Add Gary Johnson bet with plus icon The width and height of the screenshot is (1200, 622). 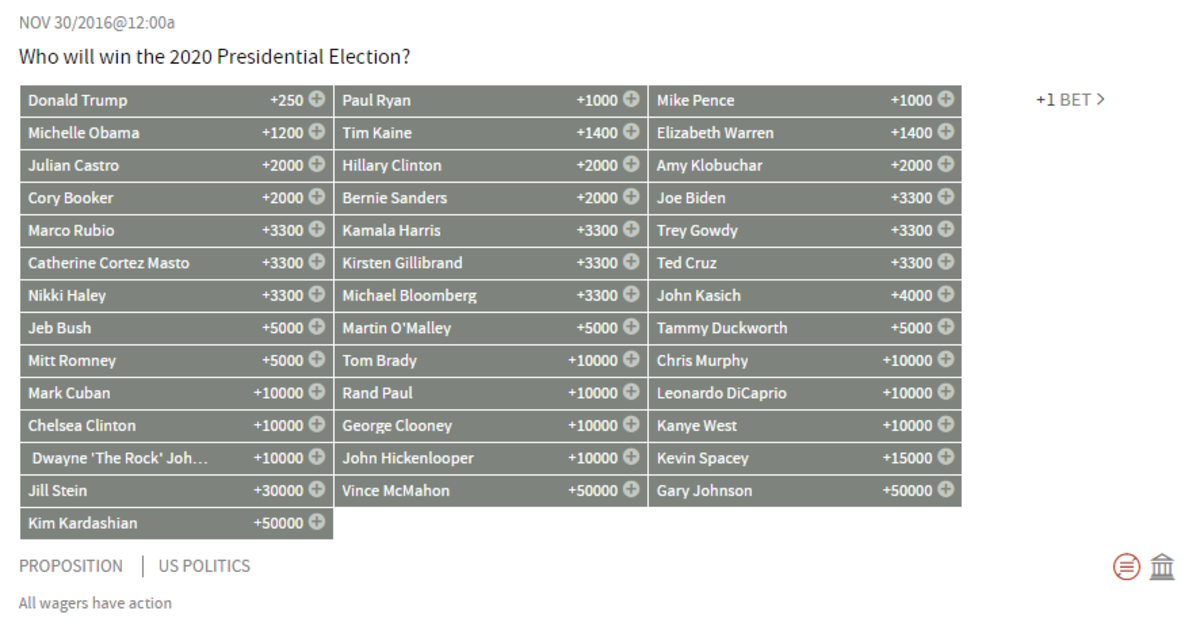point(945,490)
